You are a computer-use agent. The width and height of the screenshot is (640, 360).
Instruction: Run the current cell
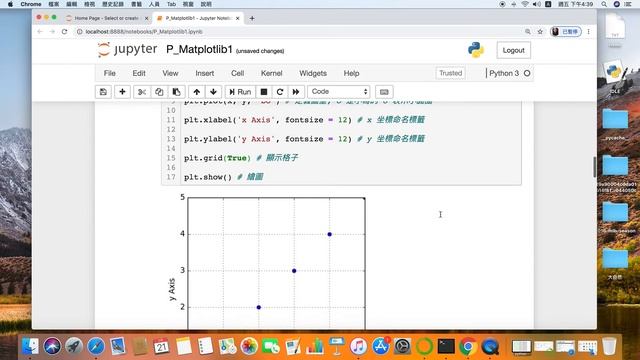click(240, 92)
